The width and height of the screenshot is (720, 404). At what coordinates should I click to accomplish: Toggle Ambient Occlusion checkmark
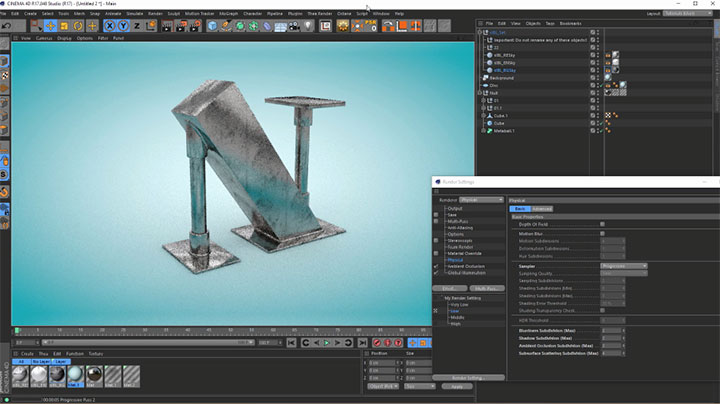click(x=436, y=266)
